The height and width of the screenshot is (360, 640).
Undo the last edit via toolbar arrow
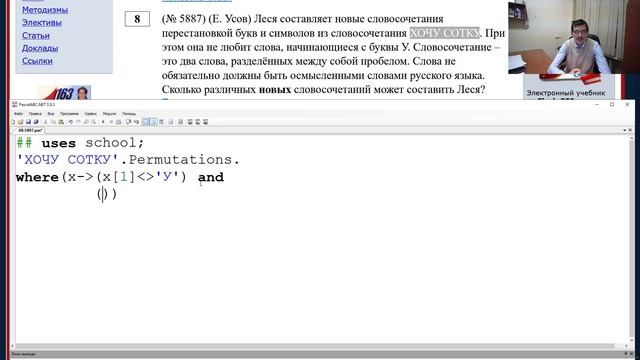pyautogui.click(x=70, y=122)
